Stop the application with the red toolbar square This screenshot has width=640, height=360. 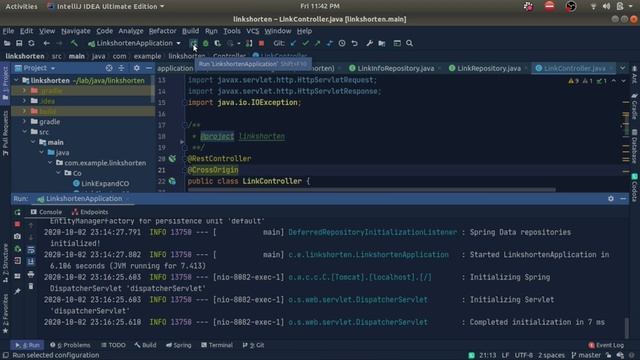[261, 43]
